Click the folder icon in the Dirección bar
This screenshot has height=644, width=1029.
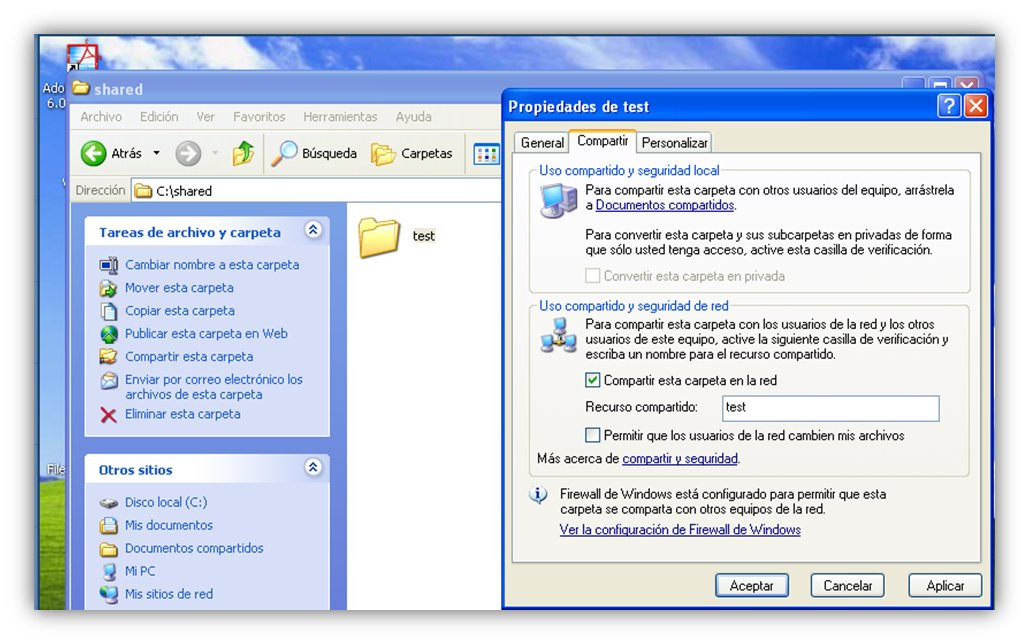pos(143,191)
